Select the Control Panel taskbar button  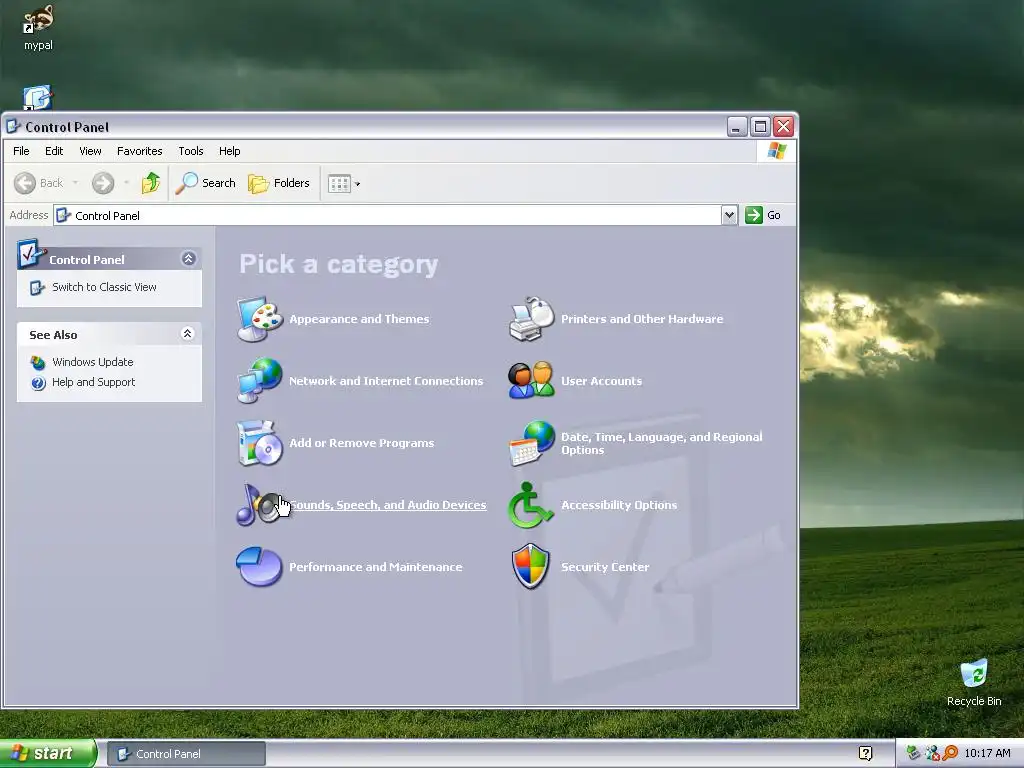coord(186,754)
